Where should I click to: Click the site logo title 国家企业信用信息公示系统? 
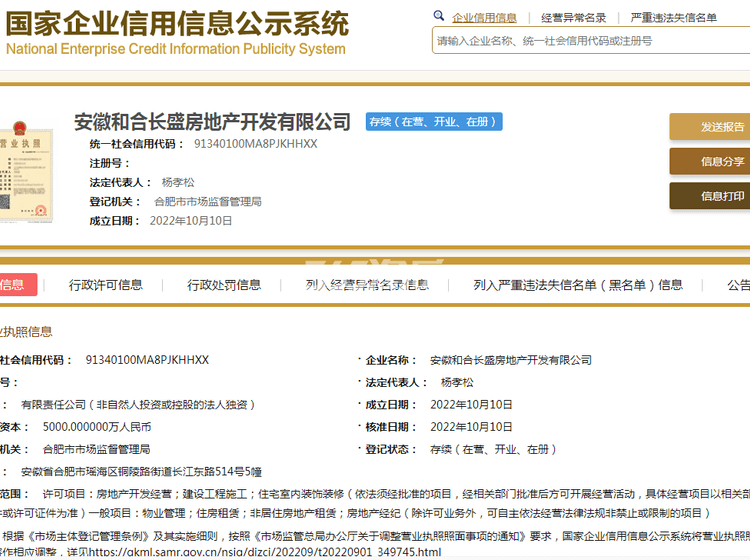pyautogui.click(x=177, y=22)
